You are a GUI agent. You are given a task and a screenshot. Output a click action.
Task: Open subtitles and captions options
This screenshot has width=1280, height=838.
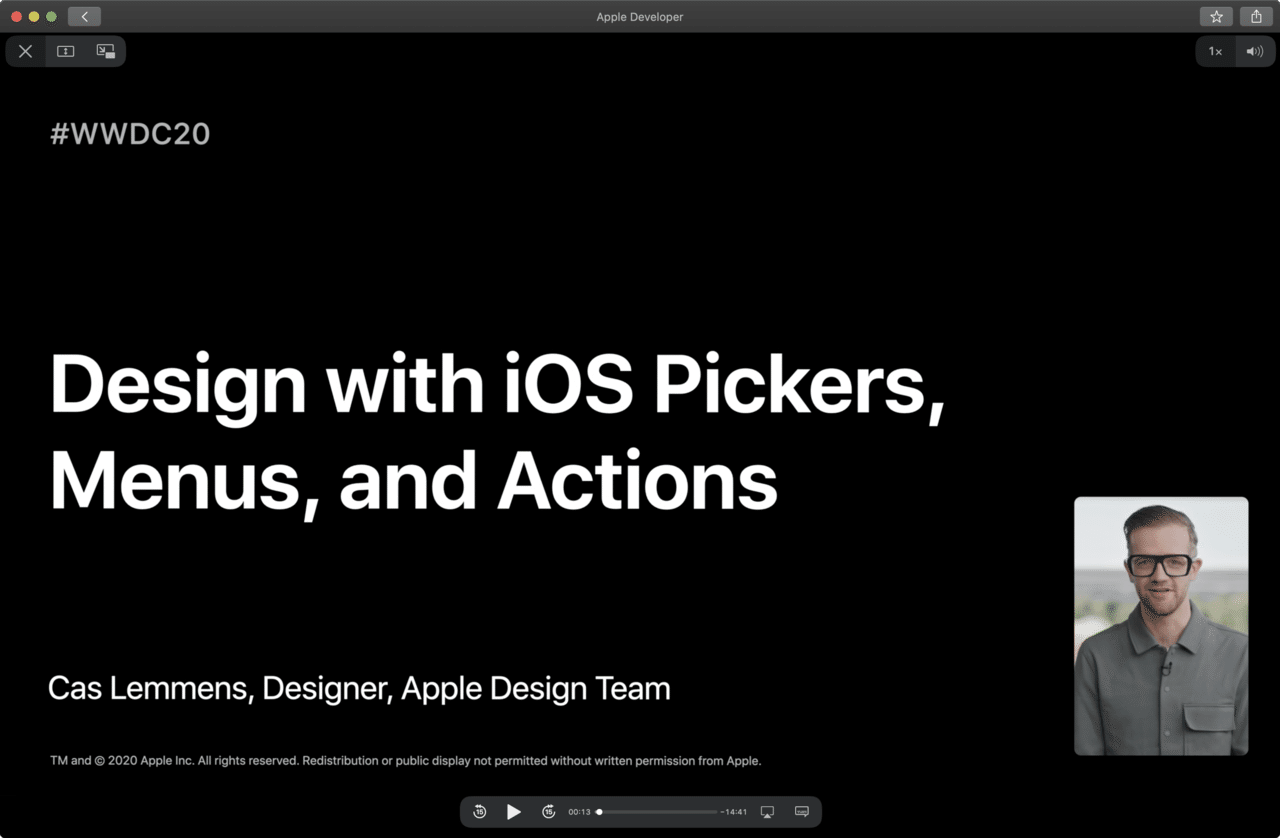click(x=802, y=812)
